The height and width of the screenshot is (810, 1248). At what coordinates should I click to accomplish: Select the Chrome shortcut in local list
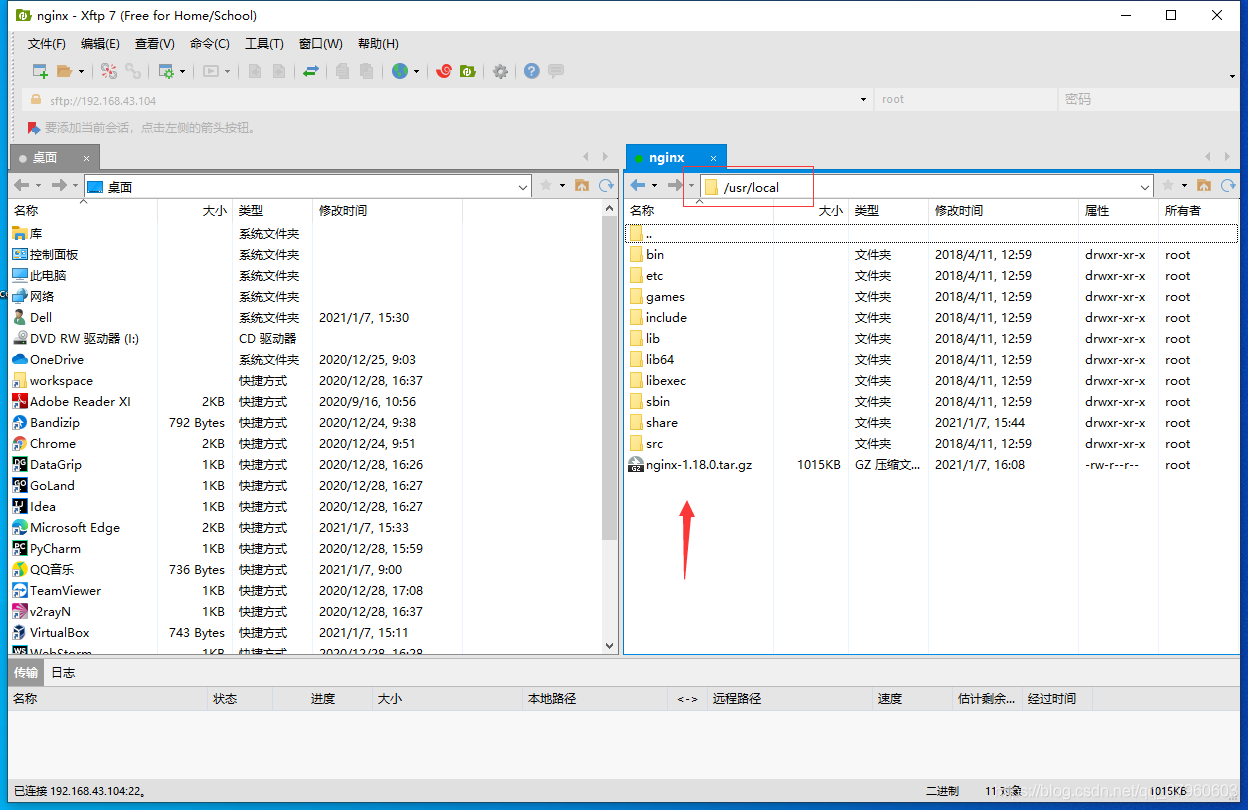(x=53, y=443)
